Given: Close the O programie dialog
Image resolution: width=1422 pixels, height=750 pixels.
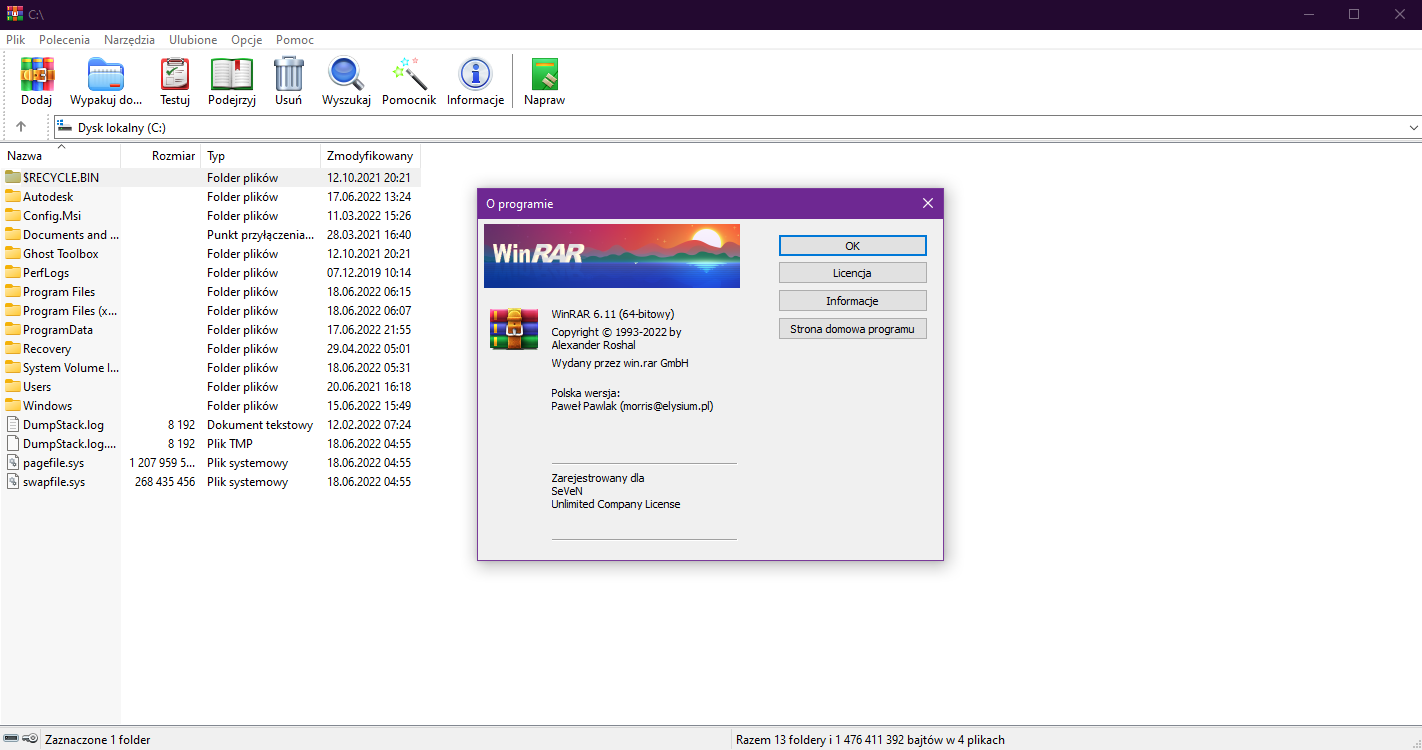Looking at the screenshot, I should coord(928,203).
